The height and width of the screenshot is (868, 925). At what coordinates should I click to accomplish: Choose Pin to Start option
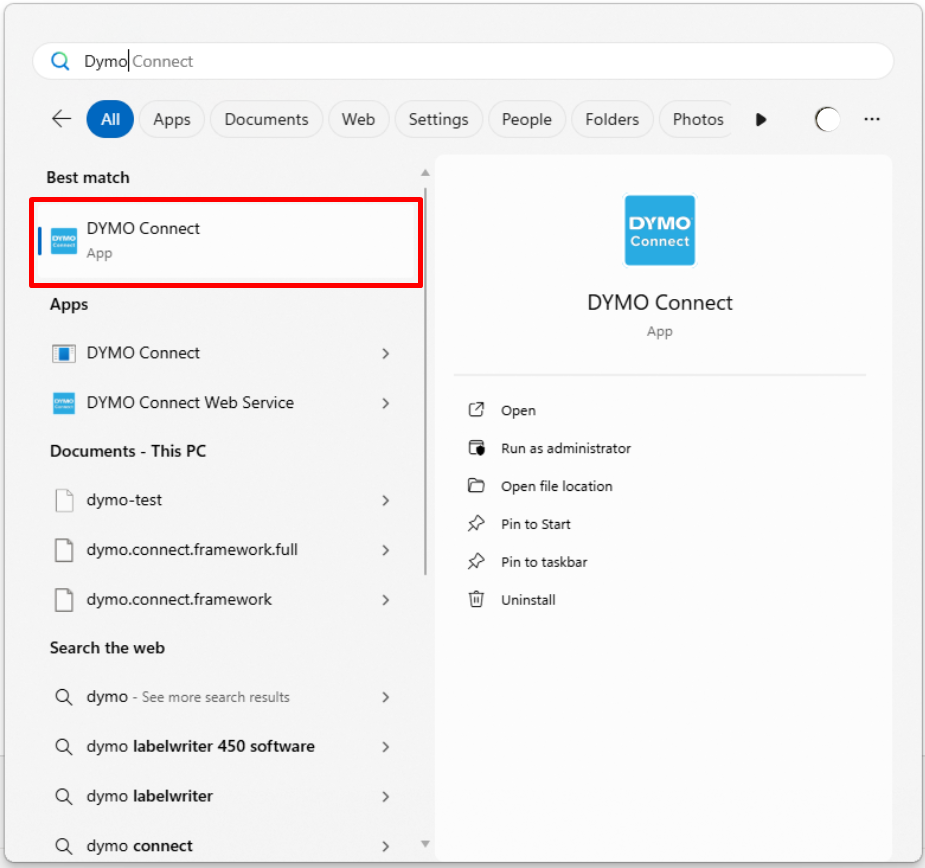(535, 524)
